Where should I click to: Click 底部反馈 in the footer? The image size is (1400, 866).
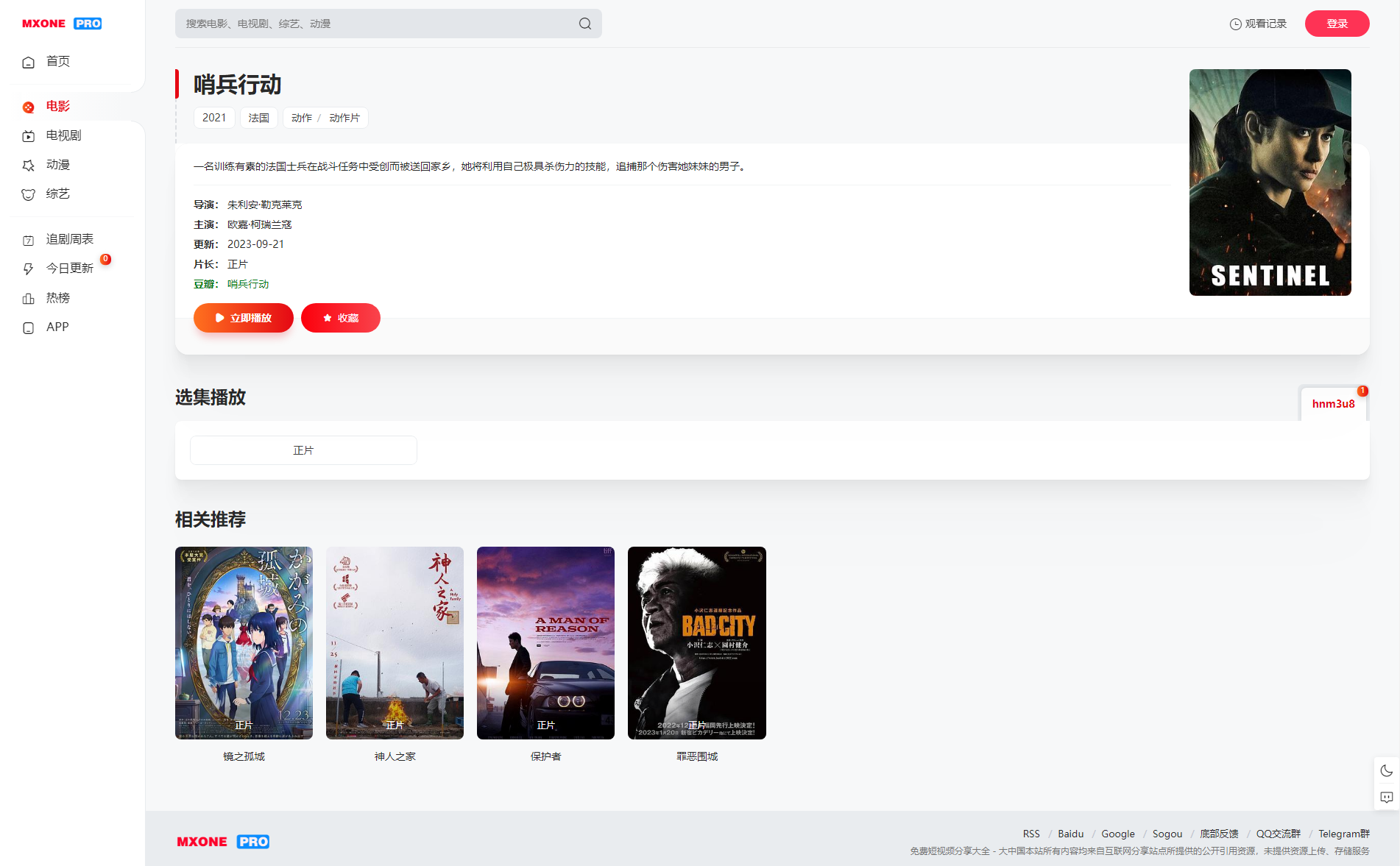pyautogui.click(x=1219, y=834)
